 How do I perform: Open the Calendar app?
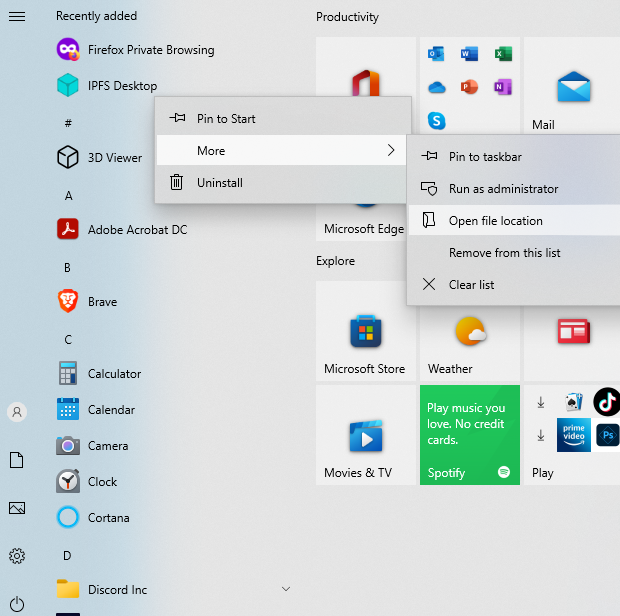tap(96, 409)
